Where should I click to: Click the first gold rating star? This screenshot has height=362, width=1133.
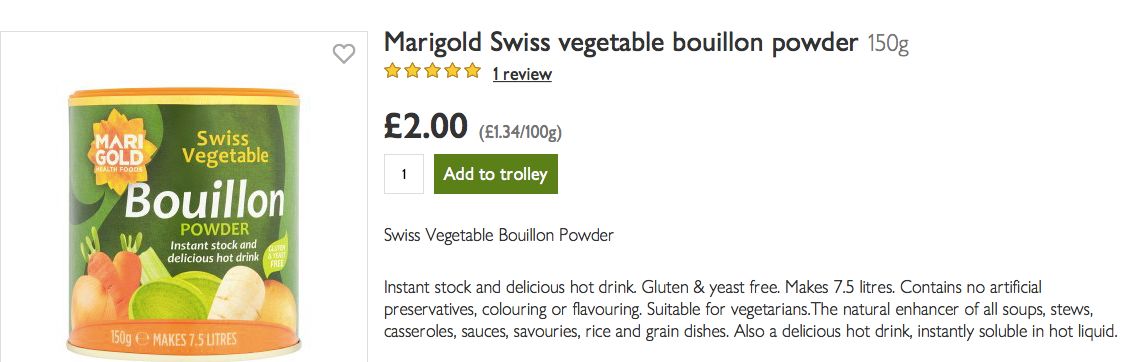392,70
